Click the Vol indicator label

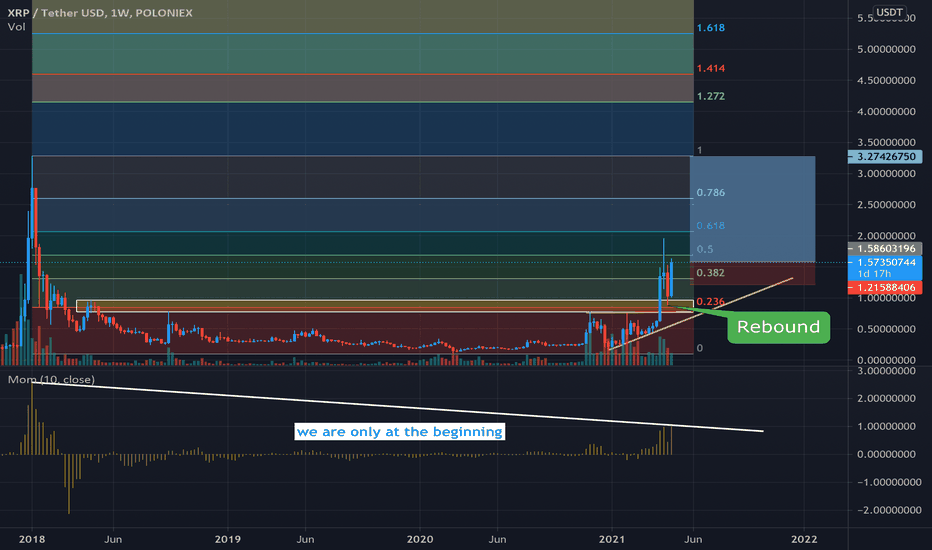(x=17, y=27)
